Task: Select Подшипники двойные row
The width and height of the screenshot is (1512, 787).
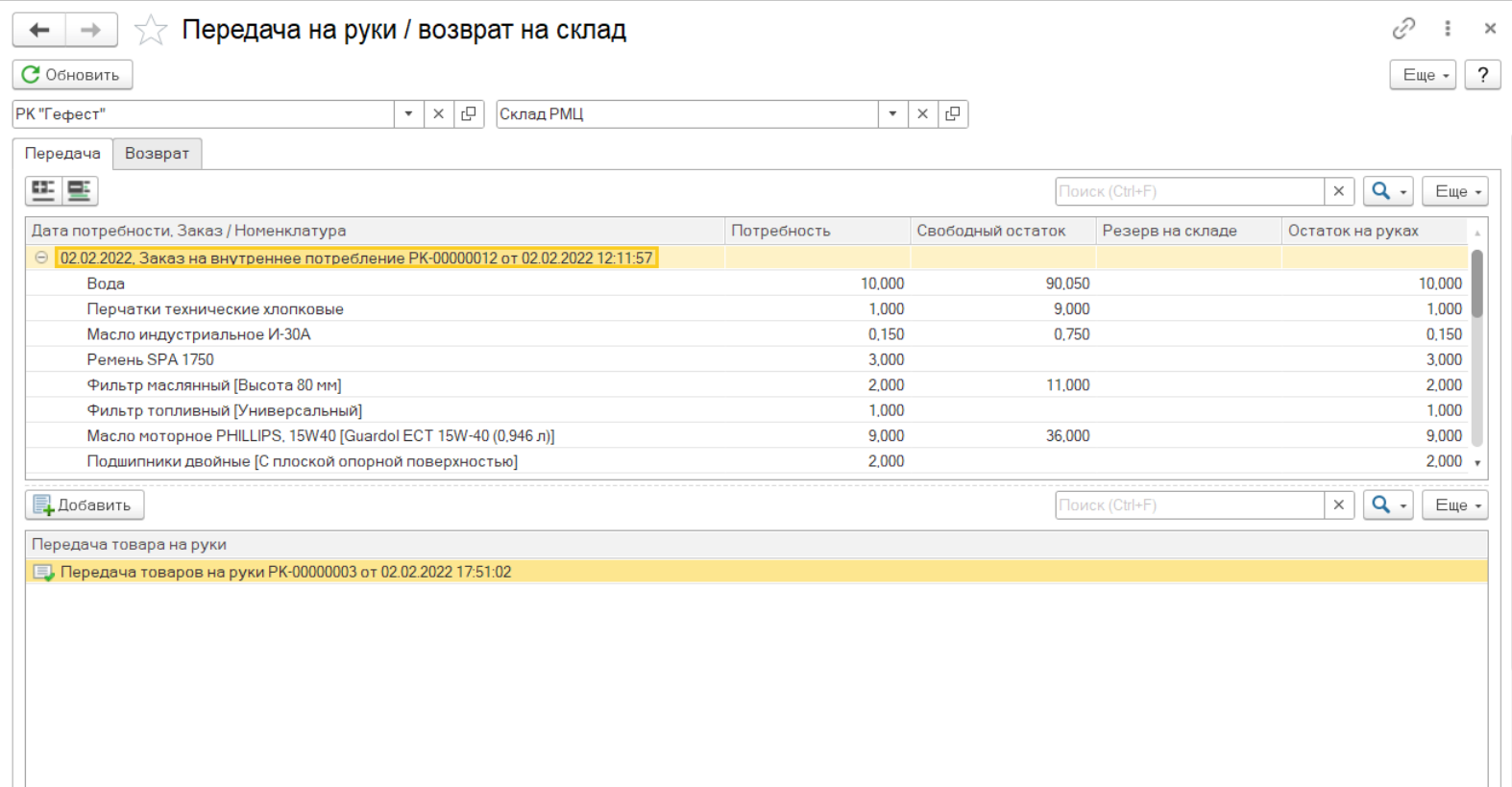Action: click(746, 461)
